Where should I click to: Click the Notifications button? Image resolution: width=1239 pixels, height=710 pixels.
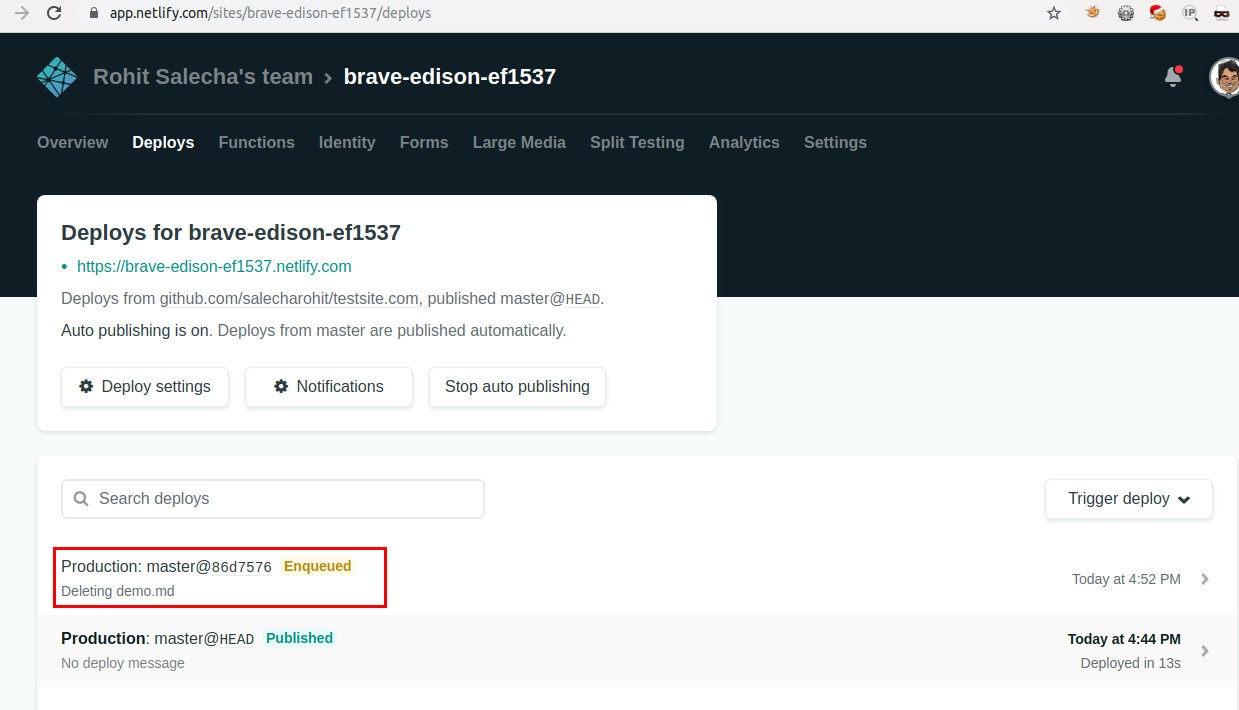tap(329, 387)
